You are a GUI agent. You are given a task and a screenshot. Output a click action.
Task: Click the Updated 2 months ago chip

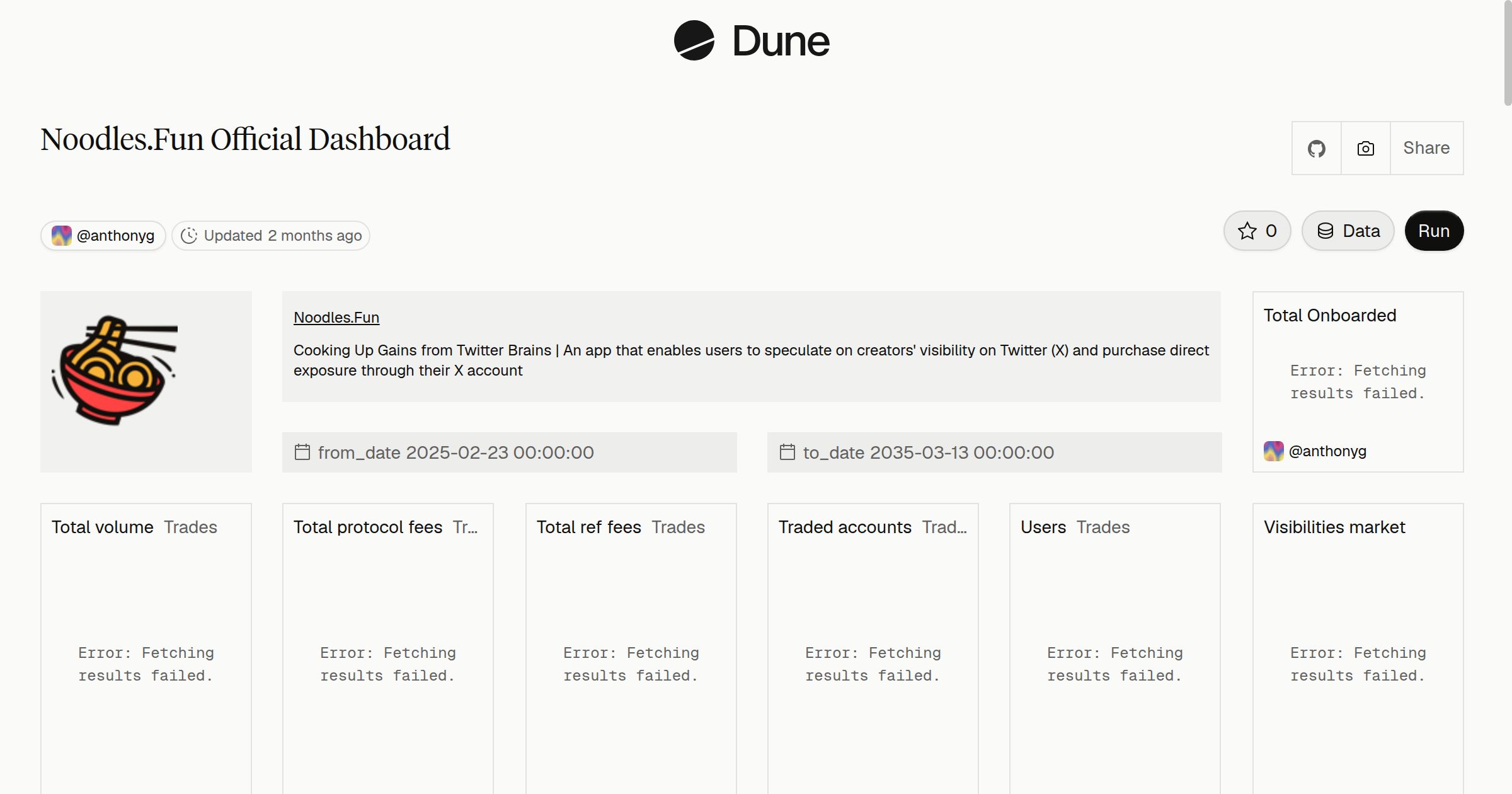point(271,236)
